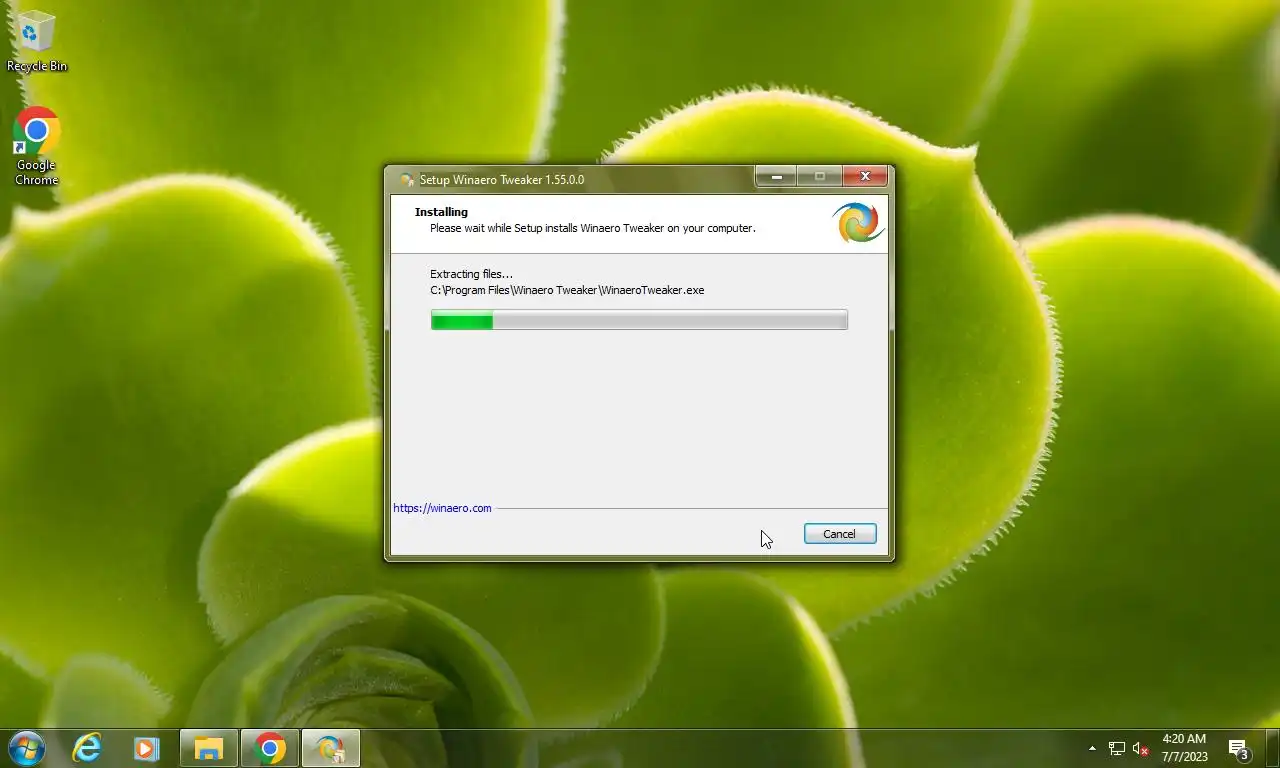This screenshot has width=1280, height=768.
Task: Click the "Installing" header text
Action: [x=441, y=212]
